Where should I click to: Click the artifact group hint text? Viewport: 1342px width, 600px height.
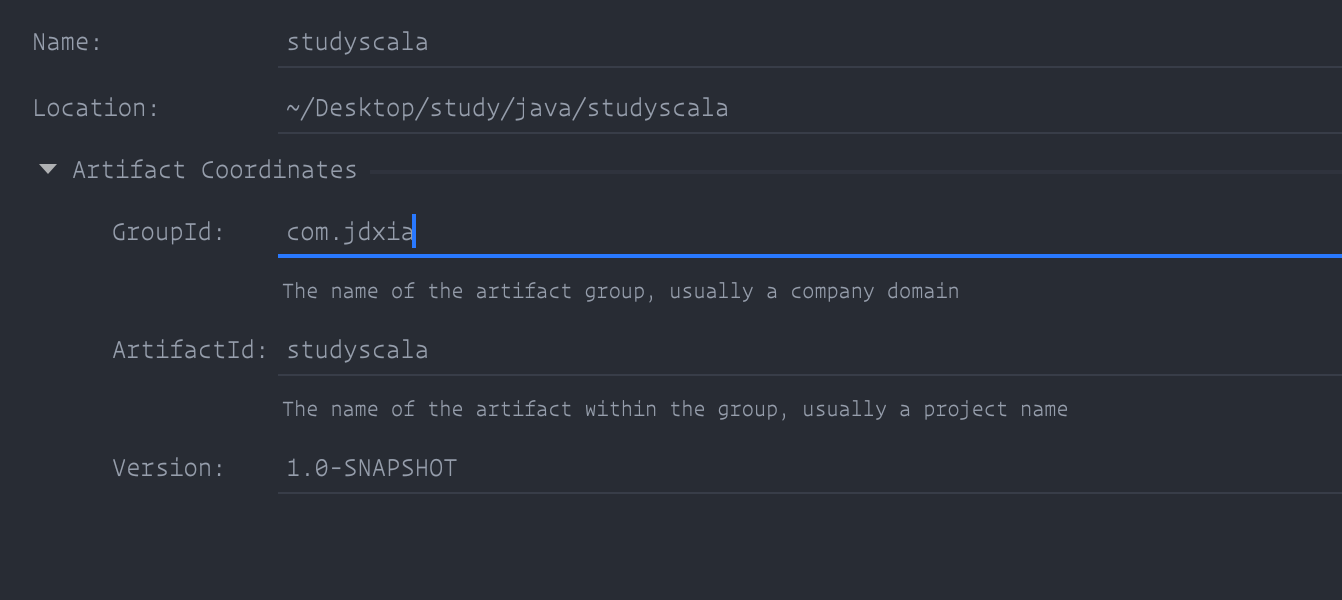pyautogui.click(x=620, y=292)
